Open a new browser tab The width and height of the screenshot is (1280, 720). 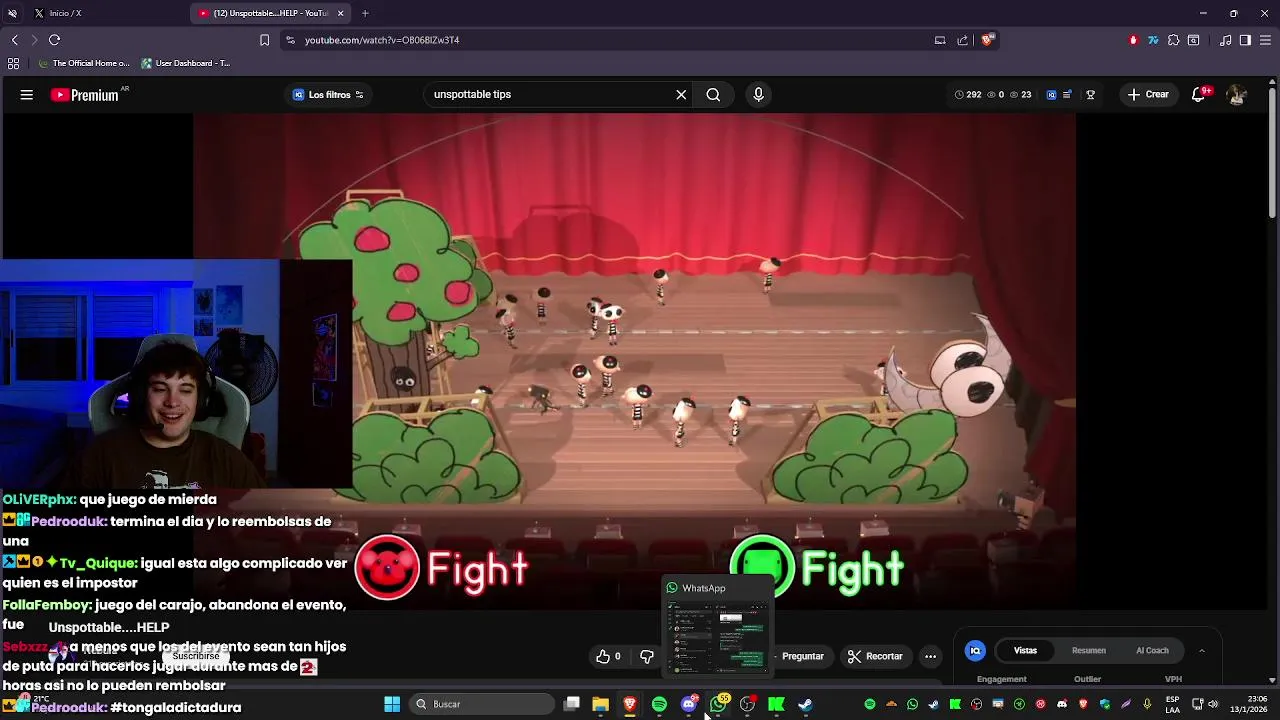click(x=365, y=13)
